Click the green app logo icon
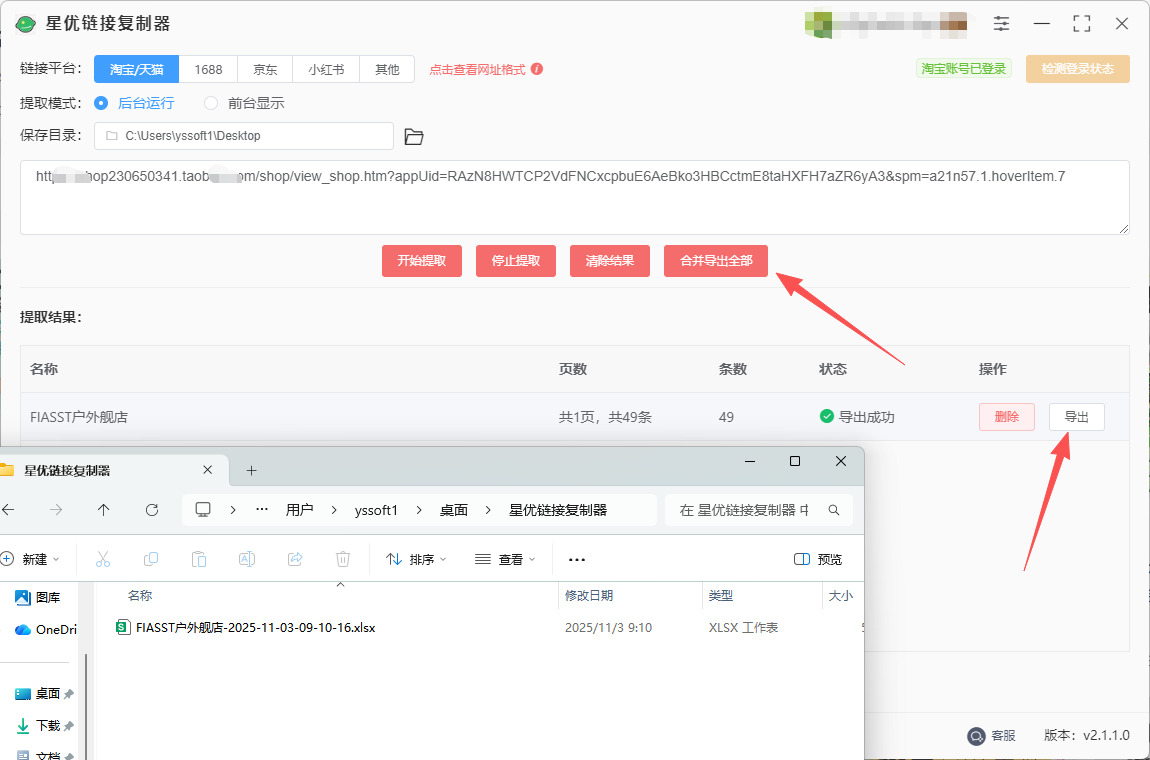Viewport: 1150px width, 760px height. tap(25, 24)
